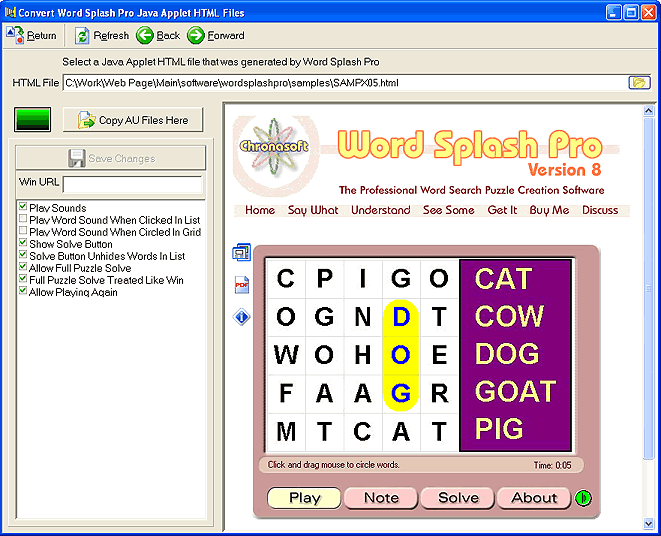The width and height of the screenshot is (661, 536).
Task: Click the Return toolbar icon
Action: pyautogui.click(x=15, y=36)
